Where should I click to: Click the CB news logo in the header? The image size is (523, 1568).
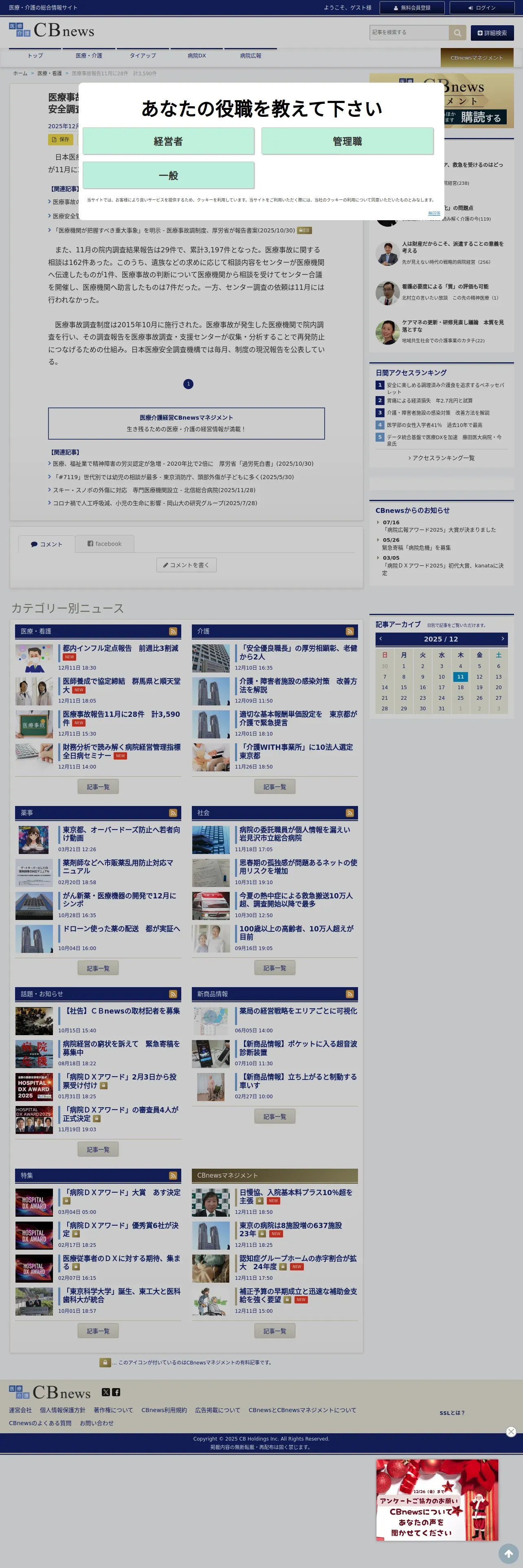tap(52, 30)
